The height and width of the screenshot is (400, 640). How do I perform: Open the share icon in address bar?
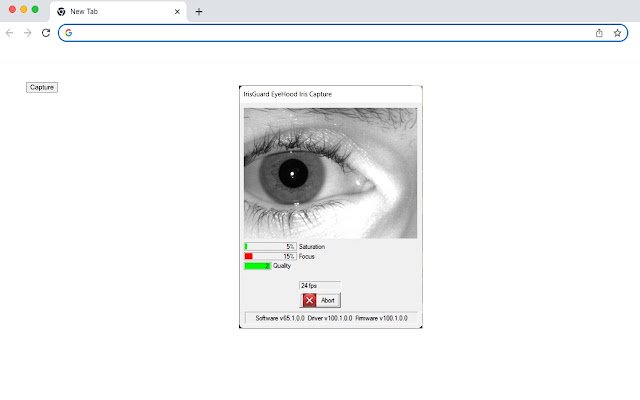(x=599, y=33)
